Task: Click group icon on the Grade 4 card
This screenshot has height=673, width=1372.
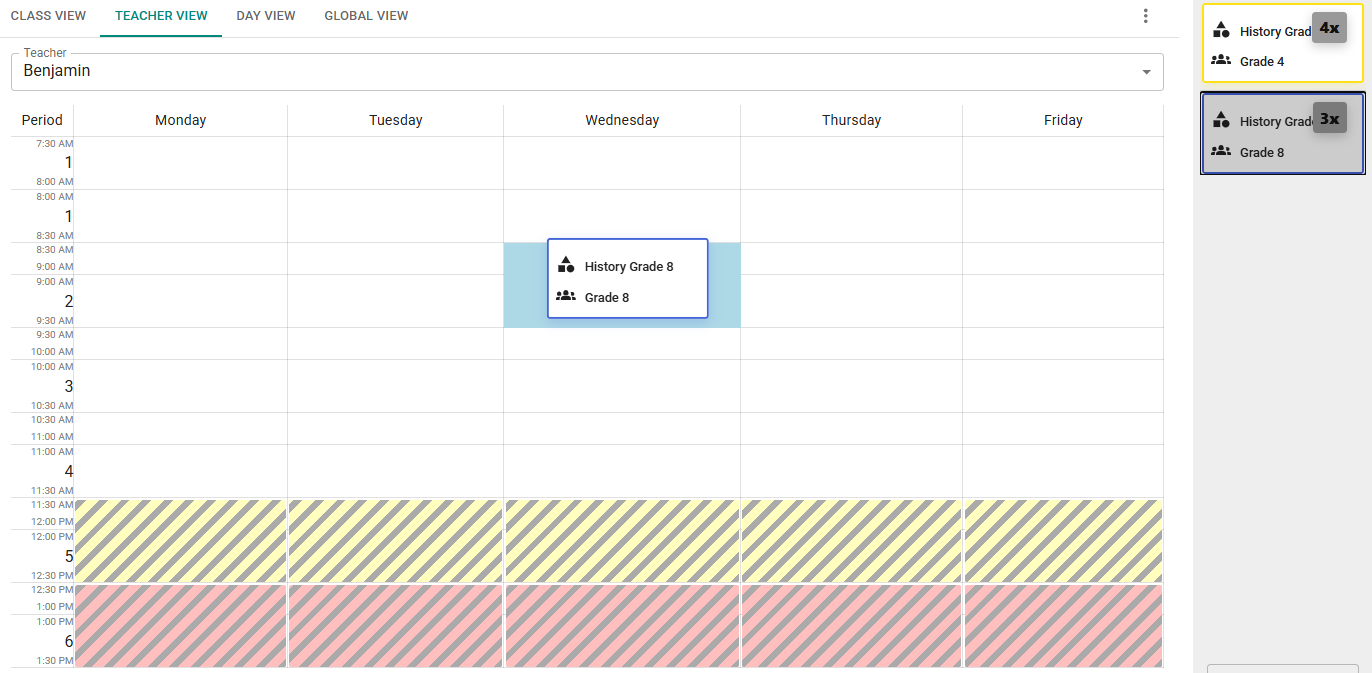Action: (1221, 60)
